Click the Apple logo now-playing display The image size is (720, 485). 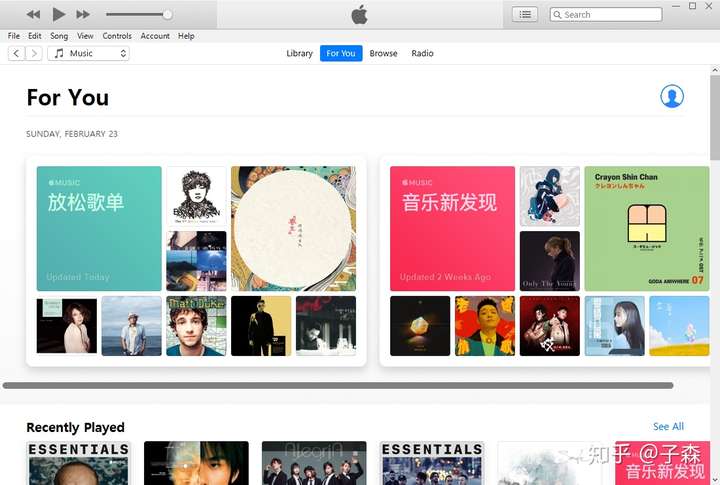360,15
